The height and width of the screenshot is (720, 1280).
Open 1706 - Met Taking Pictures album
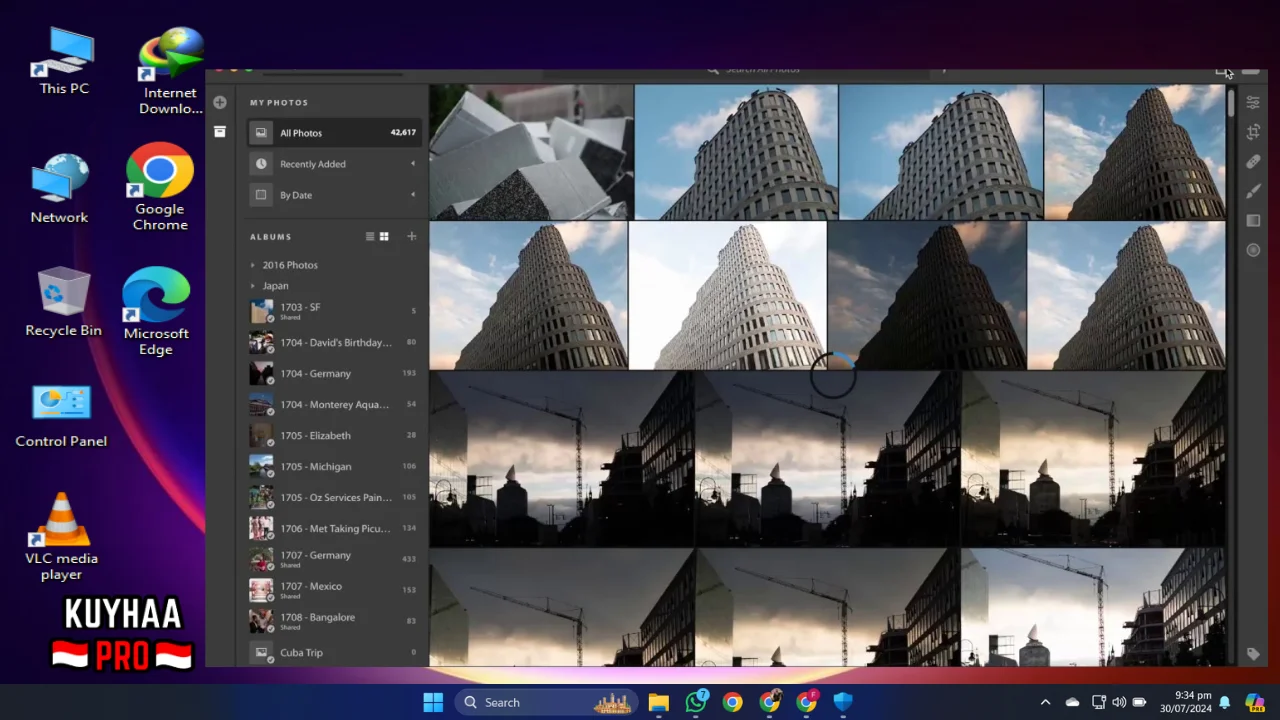335,528
